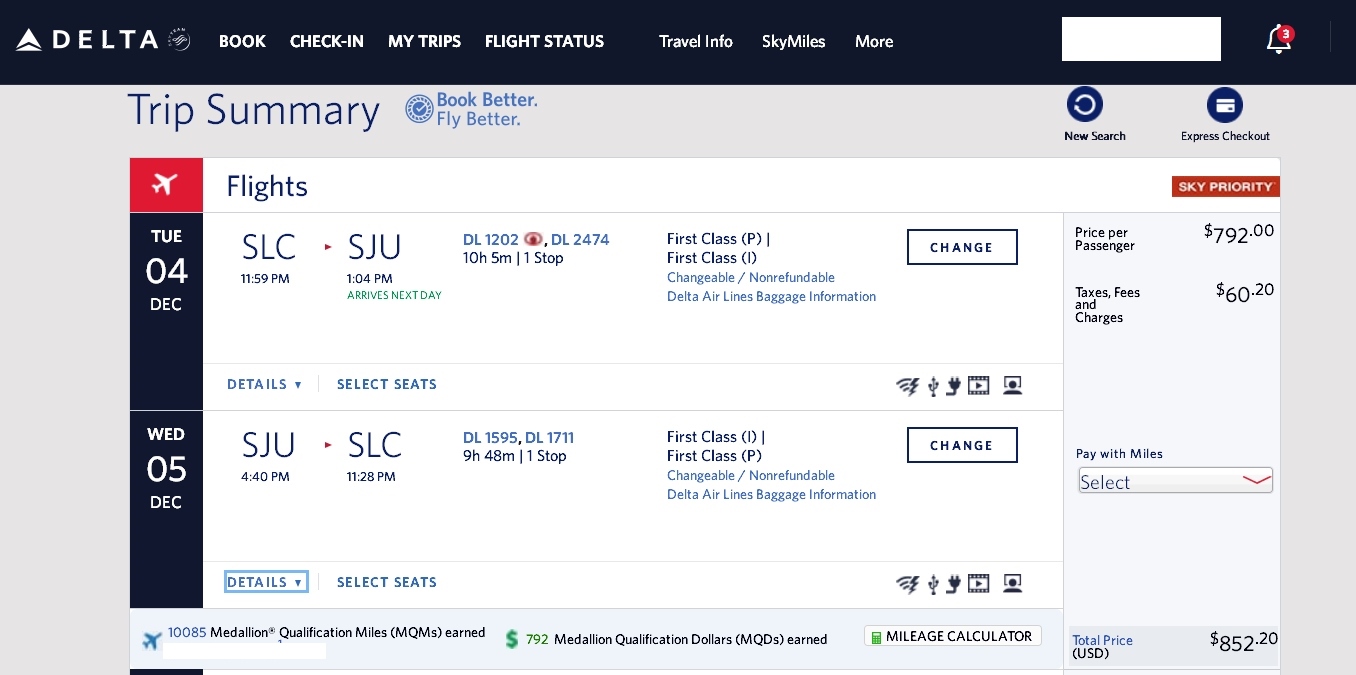Click Changeable / Nonrefundable on outbound flight

(751, 277)
